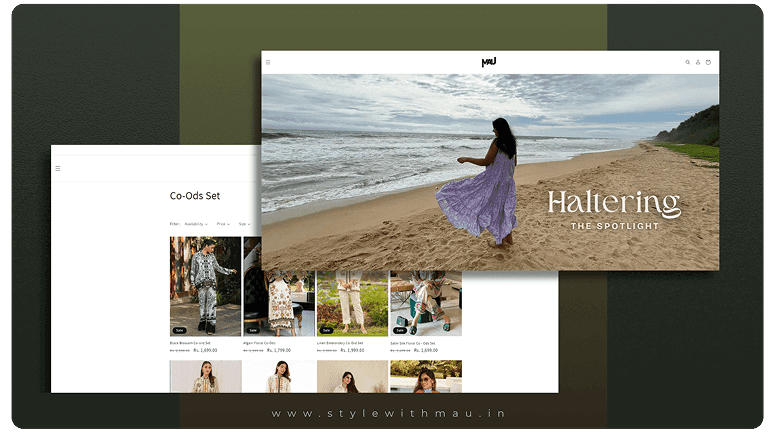Click the MAU logo in header
This screenshot has width=776, height=437.
tap(489, 62)
